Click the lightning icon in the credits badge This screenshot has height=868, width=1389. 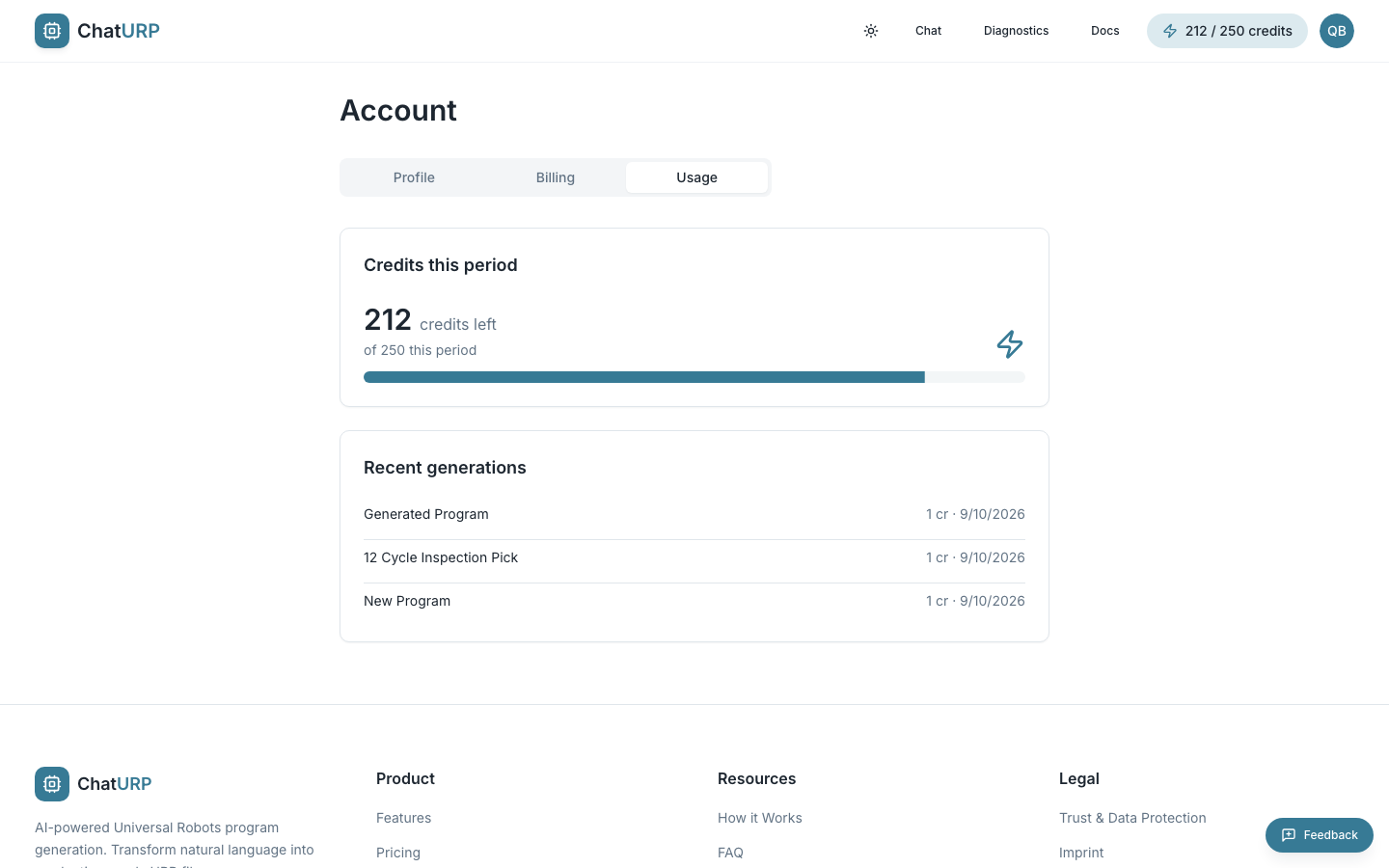point(1170,31)
